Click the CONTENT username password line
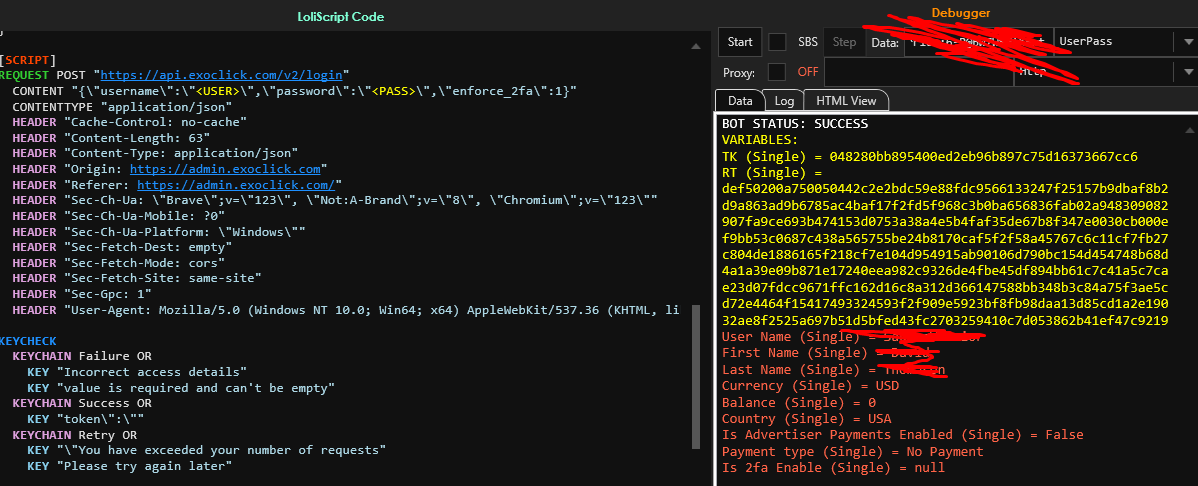Image resolution: width=1198 pixels, height=486 pixels. [294, 91]
